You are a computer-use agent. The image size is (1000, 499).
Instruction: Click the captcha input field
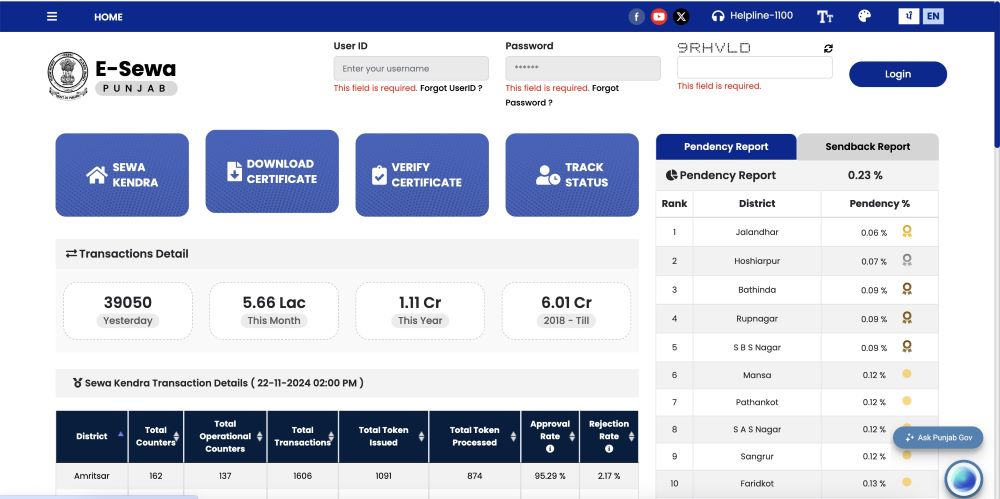(754, 68)
